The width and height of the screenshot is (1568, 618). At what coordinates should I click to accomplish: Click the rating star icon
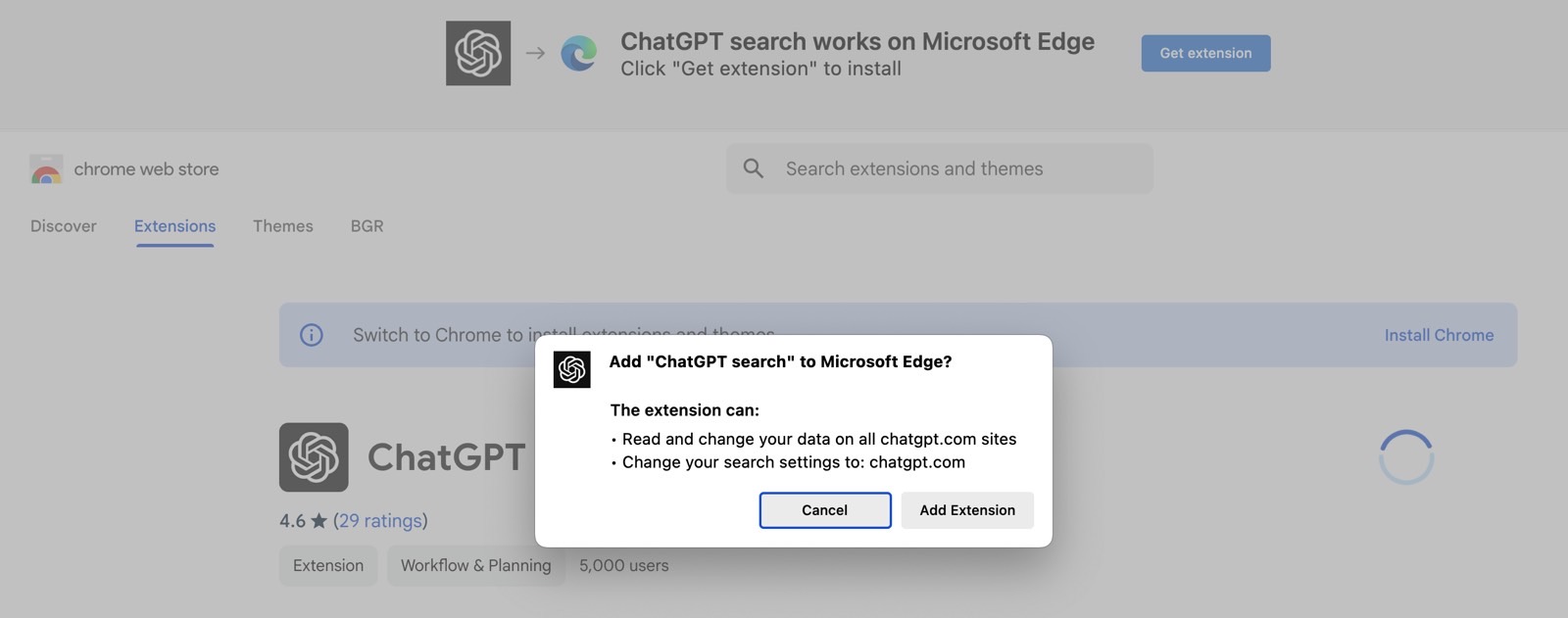[x=318, y=521]
